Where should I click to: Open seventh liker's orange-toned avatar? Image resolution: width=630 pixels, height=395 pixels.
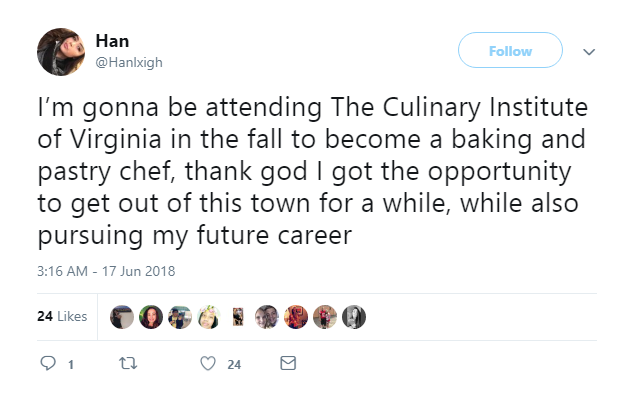click(296, 317)
